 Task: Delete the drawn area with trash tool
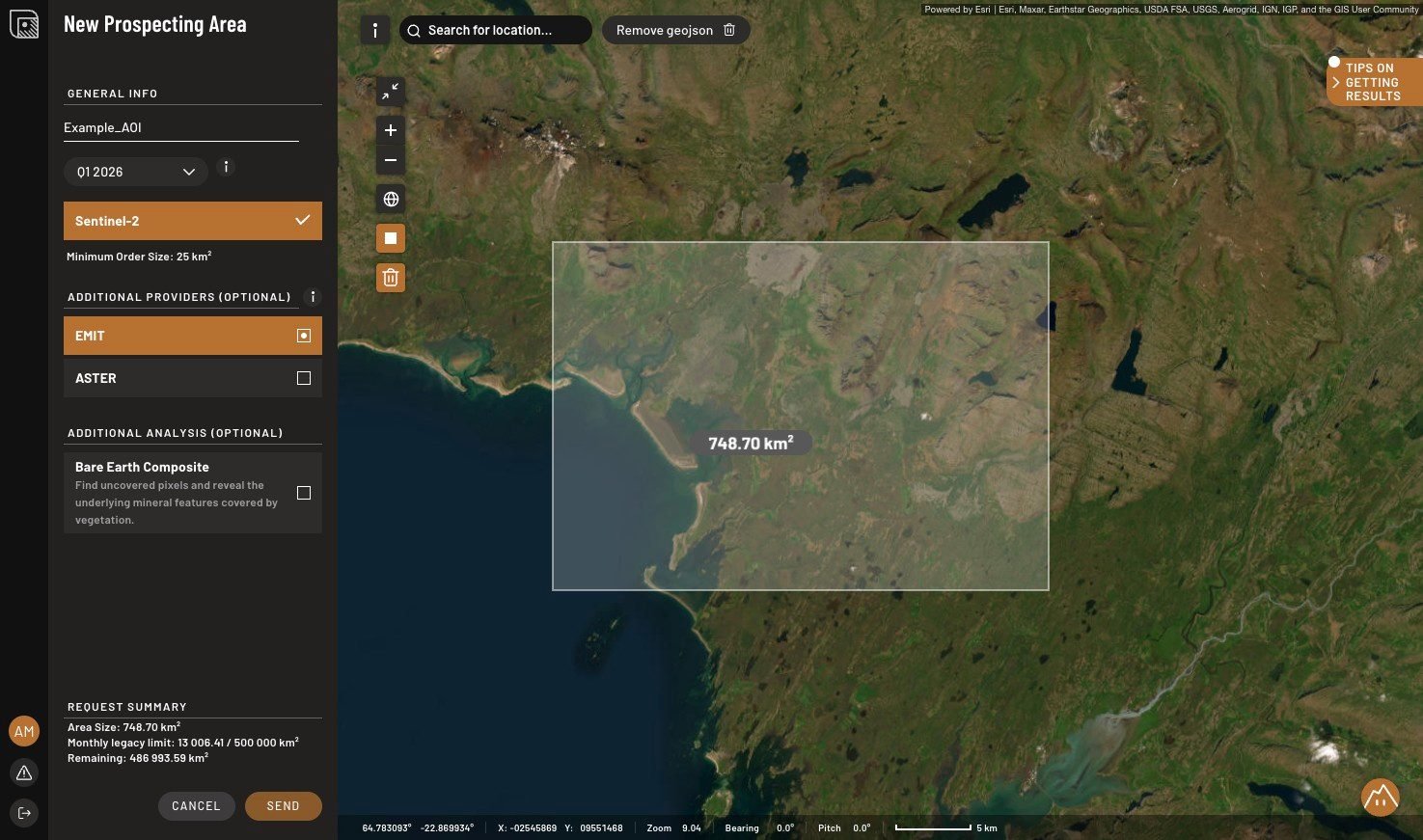coord(391,278)
